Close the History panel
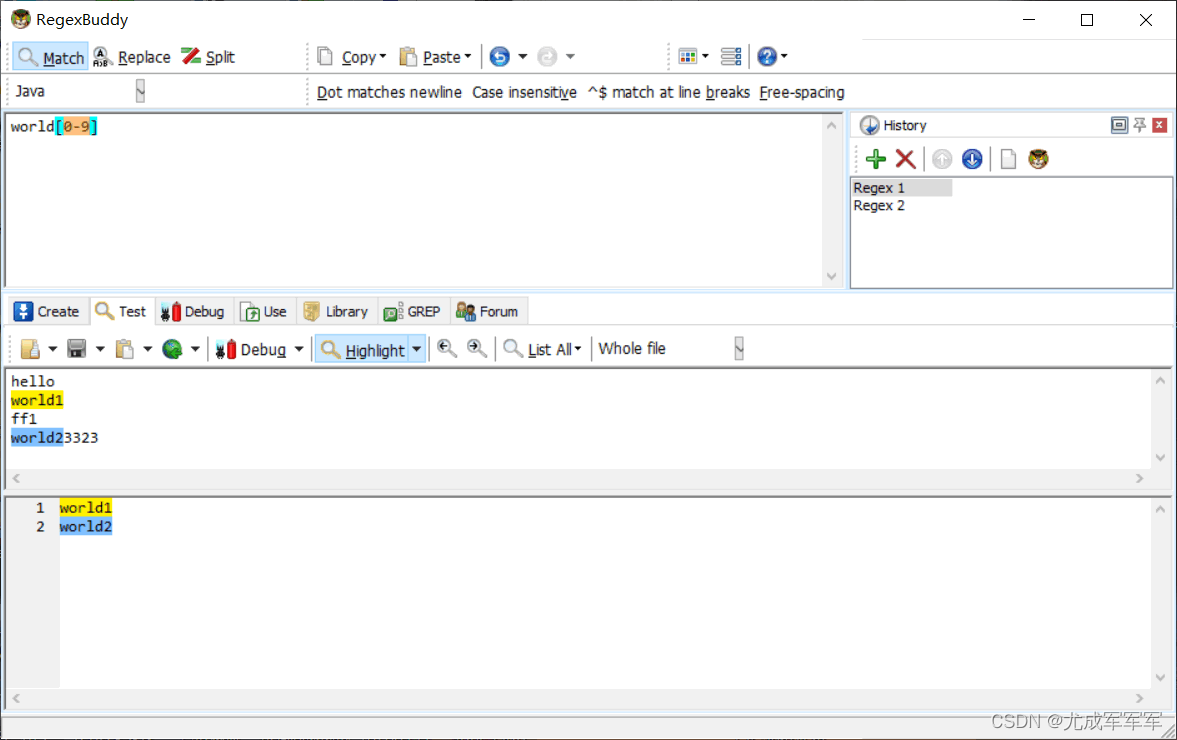 click(1160, 125)
